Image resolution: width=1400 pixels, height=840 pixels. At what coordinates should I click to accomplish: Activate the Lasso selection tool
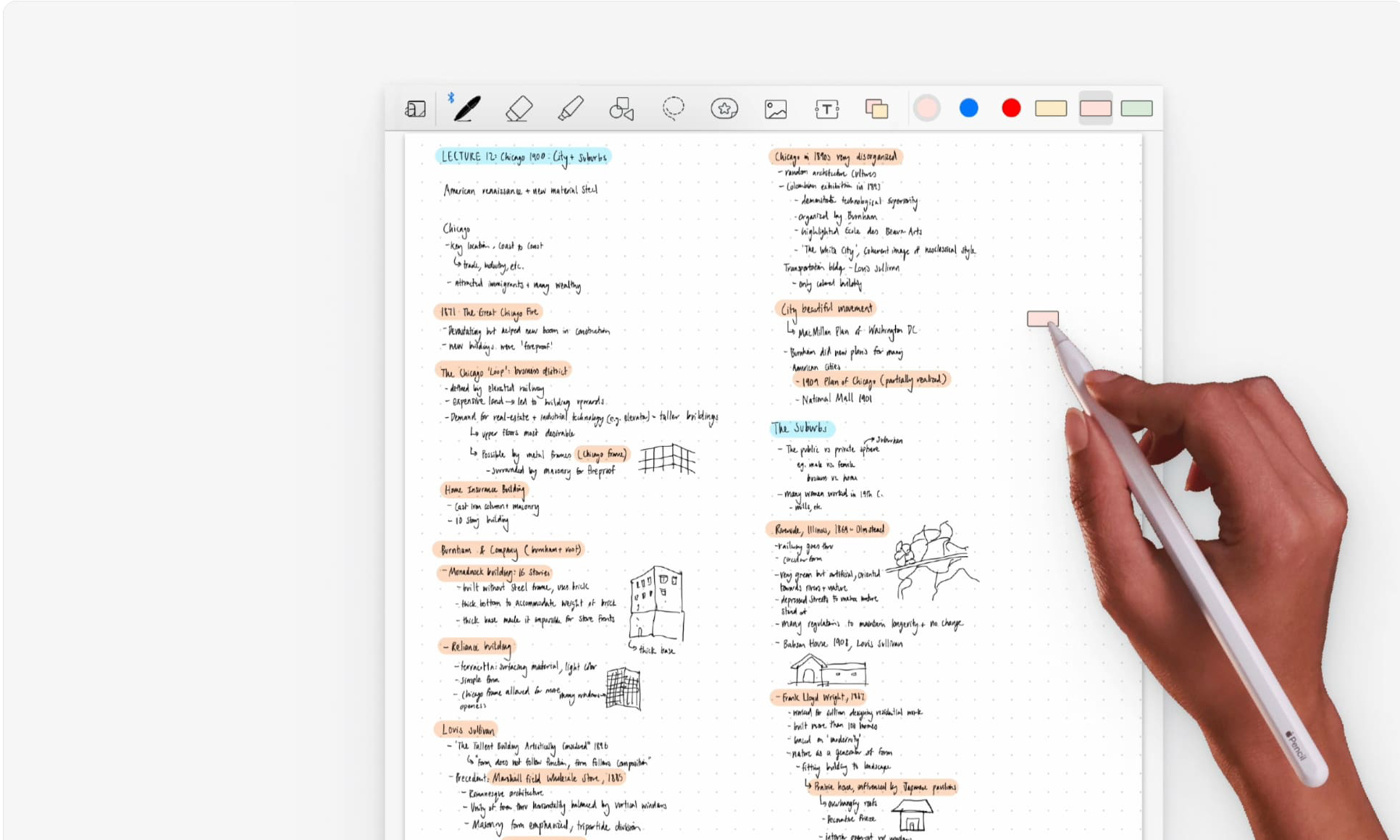tap(674, 109)
